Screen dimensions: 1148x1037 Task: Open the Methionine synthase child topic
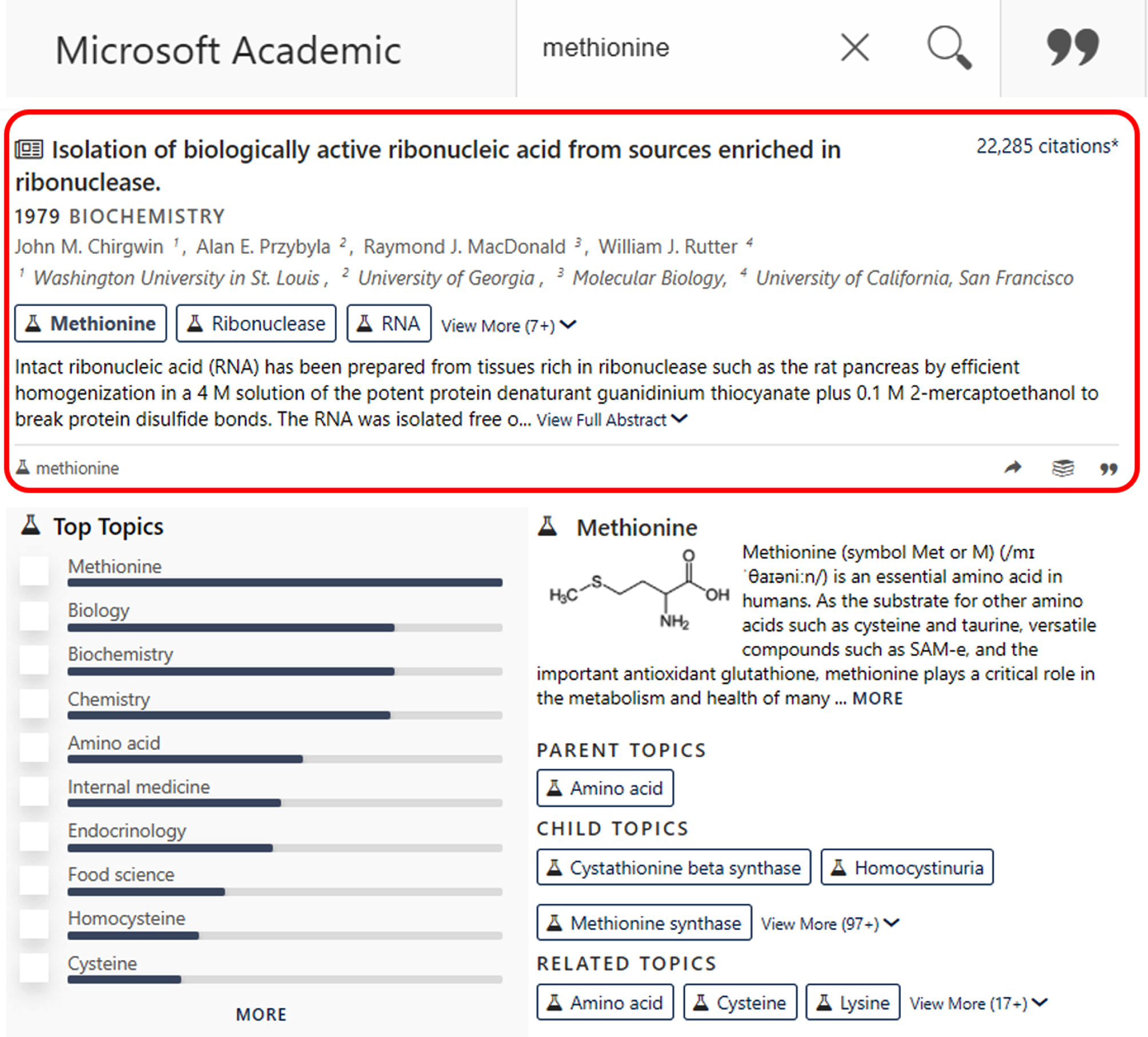(644, 923)
